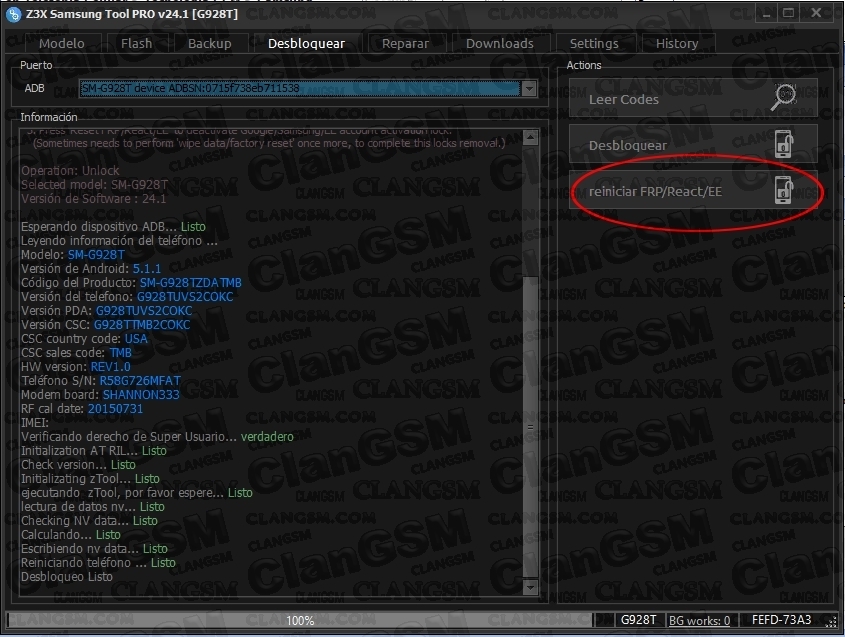Click CSC country code USA value
Image resolution: width=845 pixels, height=637 pixels.
click(x=136, y=338)
